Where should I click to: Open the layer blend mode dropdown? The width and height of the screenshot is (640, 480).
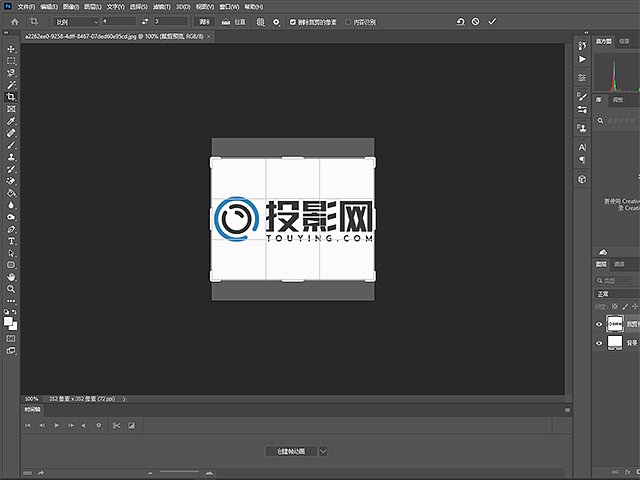[x=616, y=294]
